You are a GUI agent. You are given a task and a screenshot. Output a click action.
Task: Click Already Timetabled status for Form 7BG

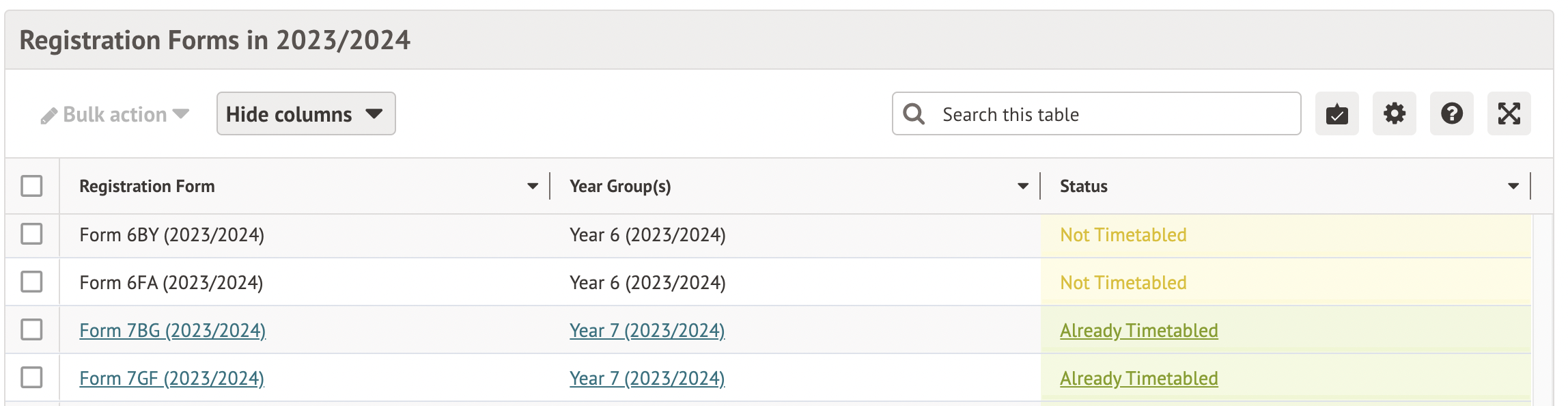pyautogui.click(x=1138, y=331)
